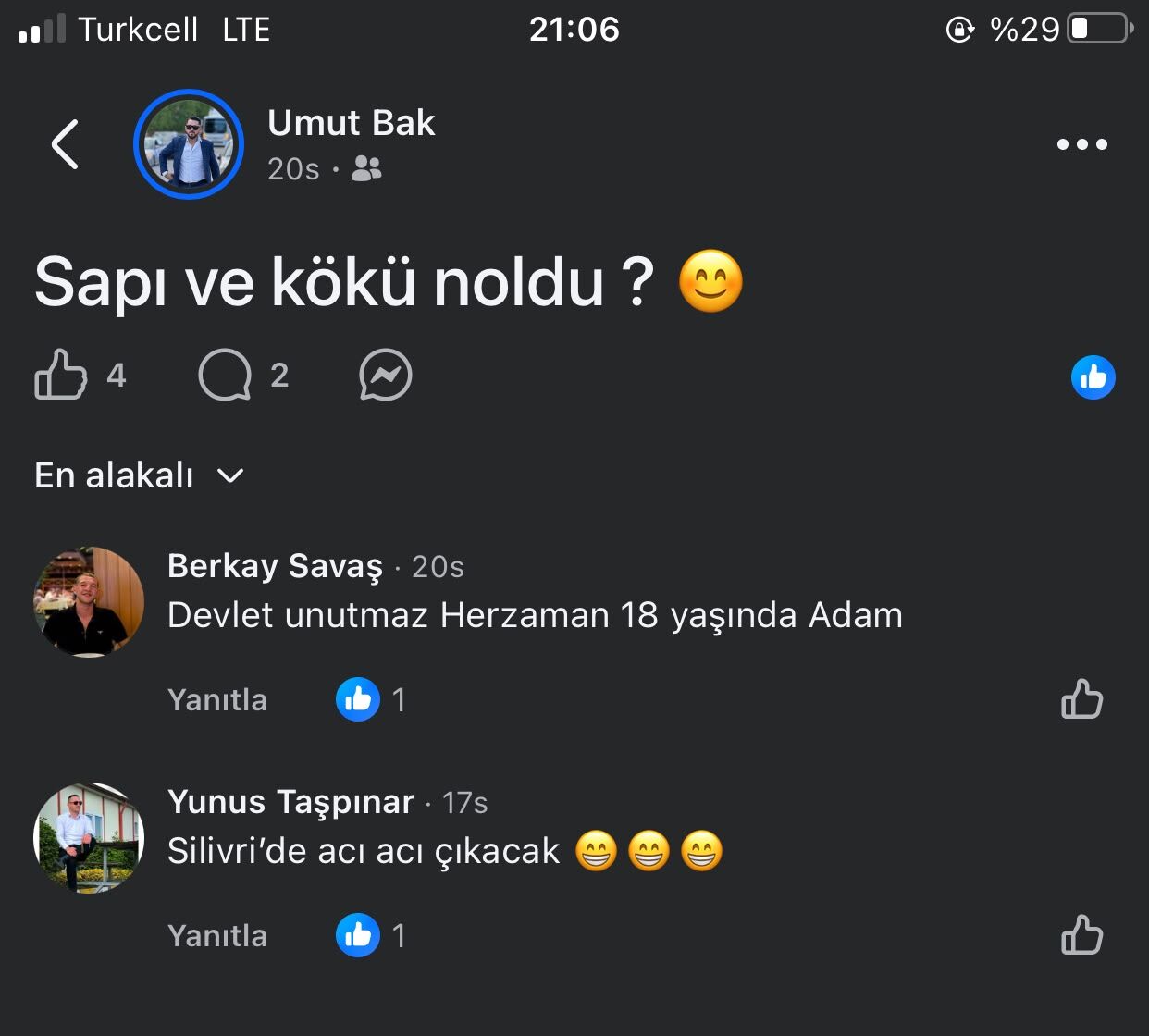Tap chevron next to En alakalı

pyautogui.click(x=229, y=476)
